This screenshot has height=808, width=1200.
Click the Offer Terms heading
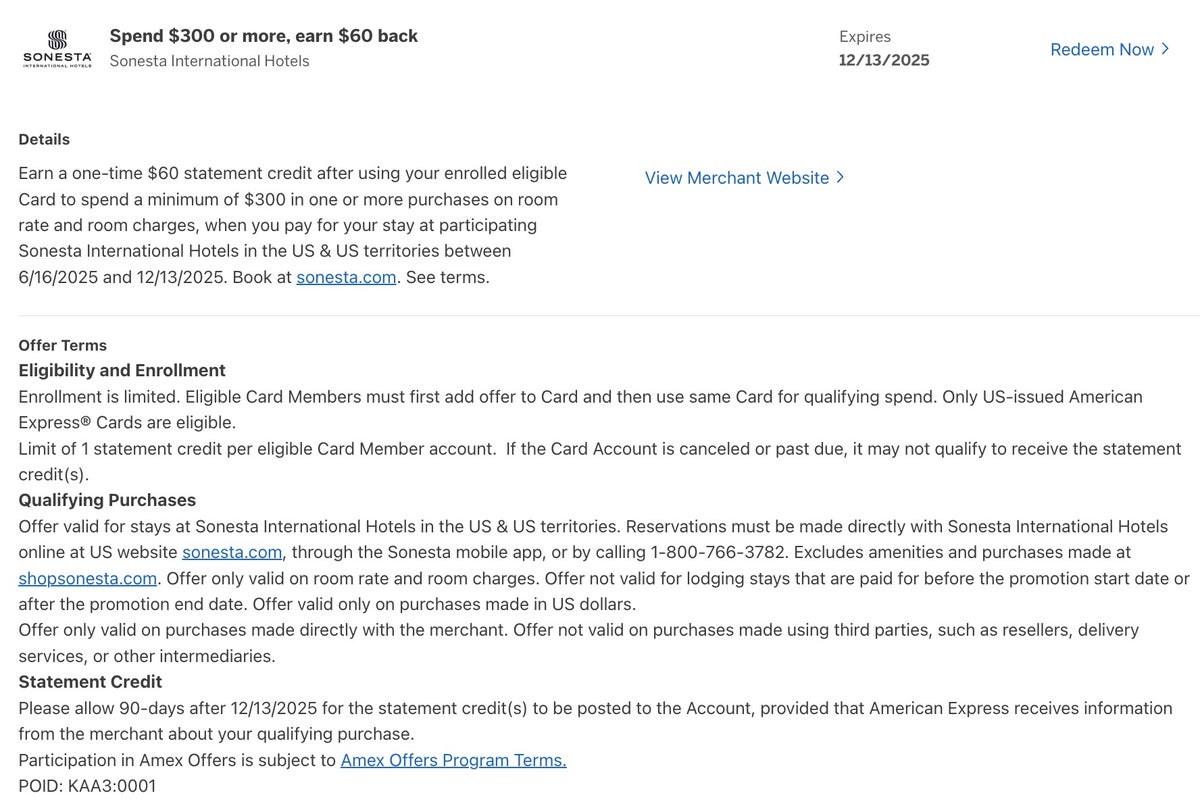point(62,345)
